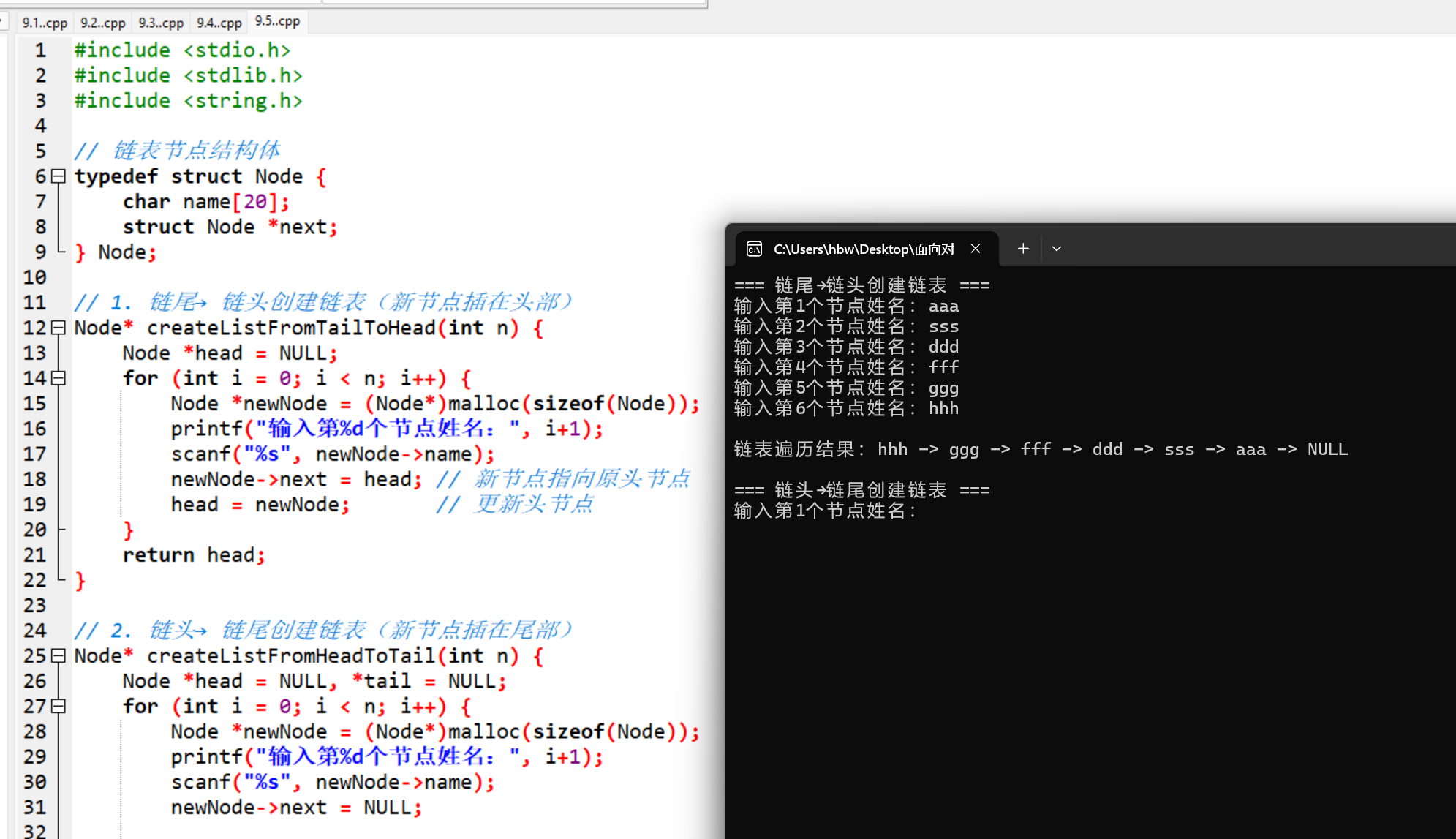Close the console tab with X
1456x839 pixels.
976,249
